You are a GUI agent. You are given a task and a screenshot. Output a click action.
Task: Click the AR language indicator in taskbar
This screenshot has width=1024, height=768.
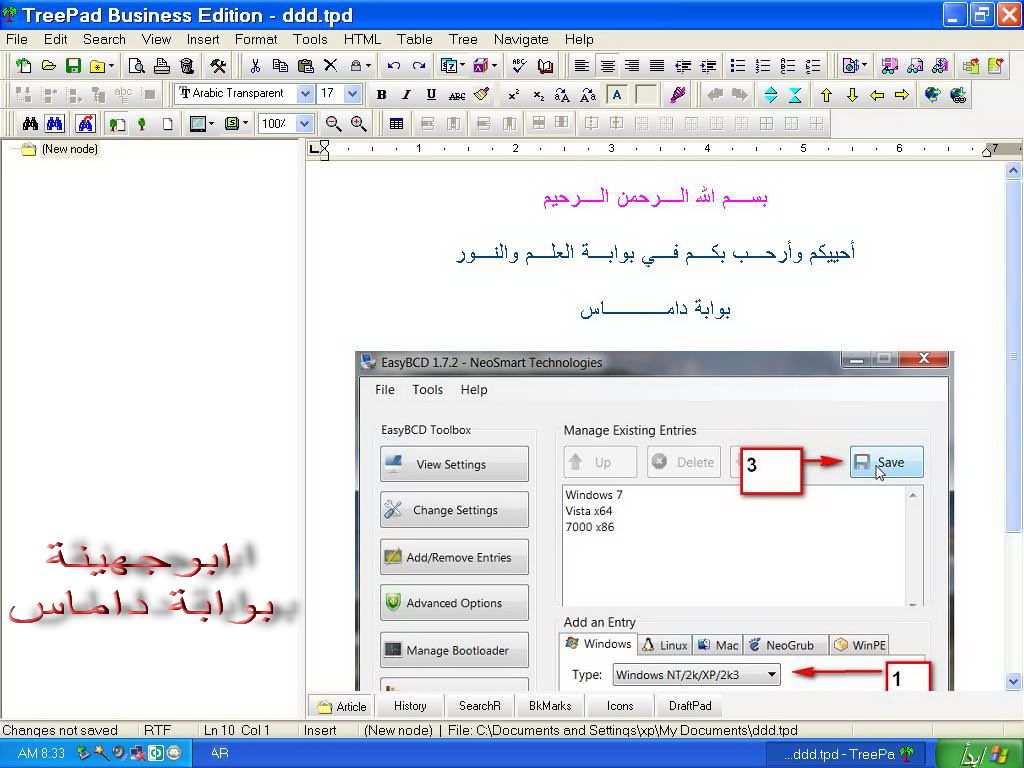pyautogui.click(x=219, y=753)
